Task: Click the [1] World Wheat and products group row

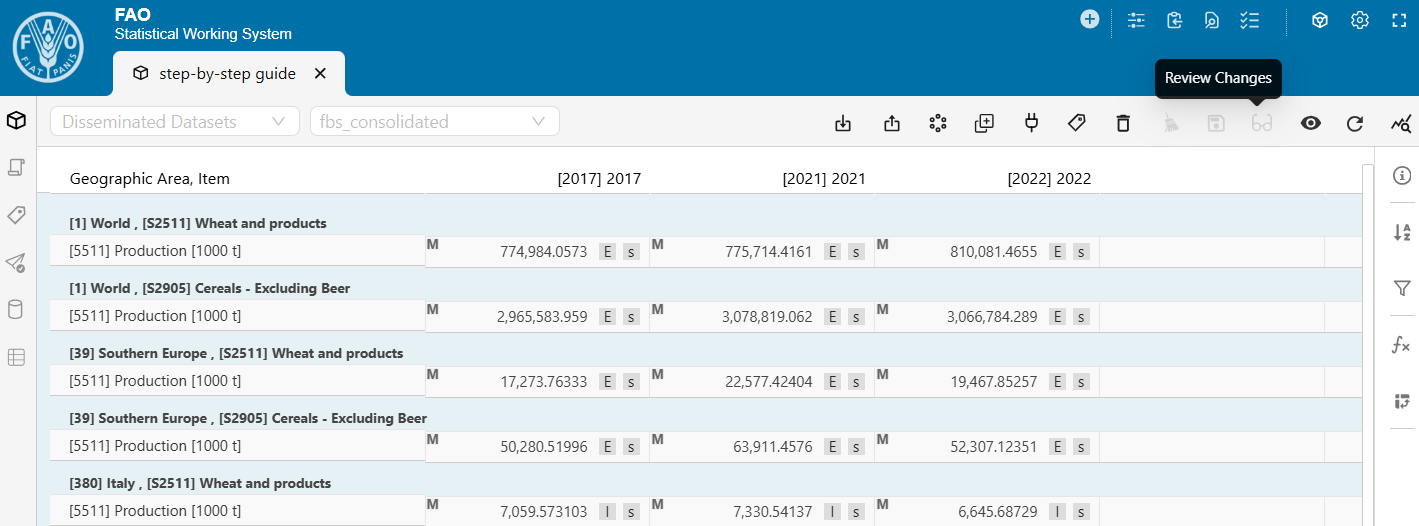Action: pyautogui.click(x=198, y=223)
